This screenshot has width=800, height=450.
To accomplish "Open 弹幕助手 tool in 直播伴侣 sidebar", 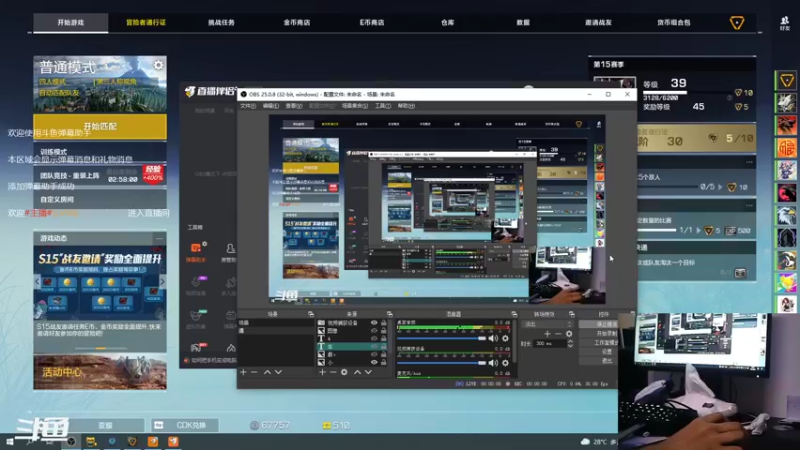I will [196, 252].
